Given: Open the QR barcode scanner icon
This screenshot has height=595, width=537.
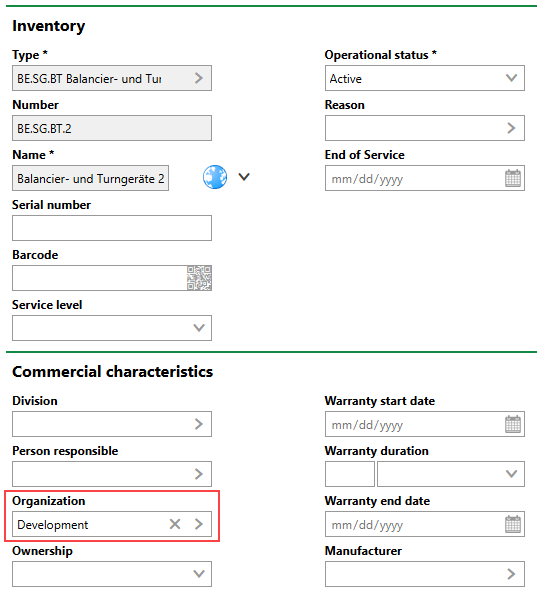Looking at the screenshot, I should 199,278.
